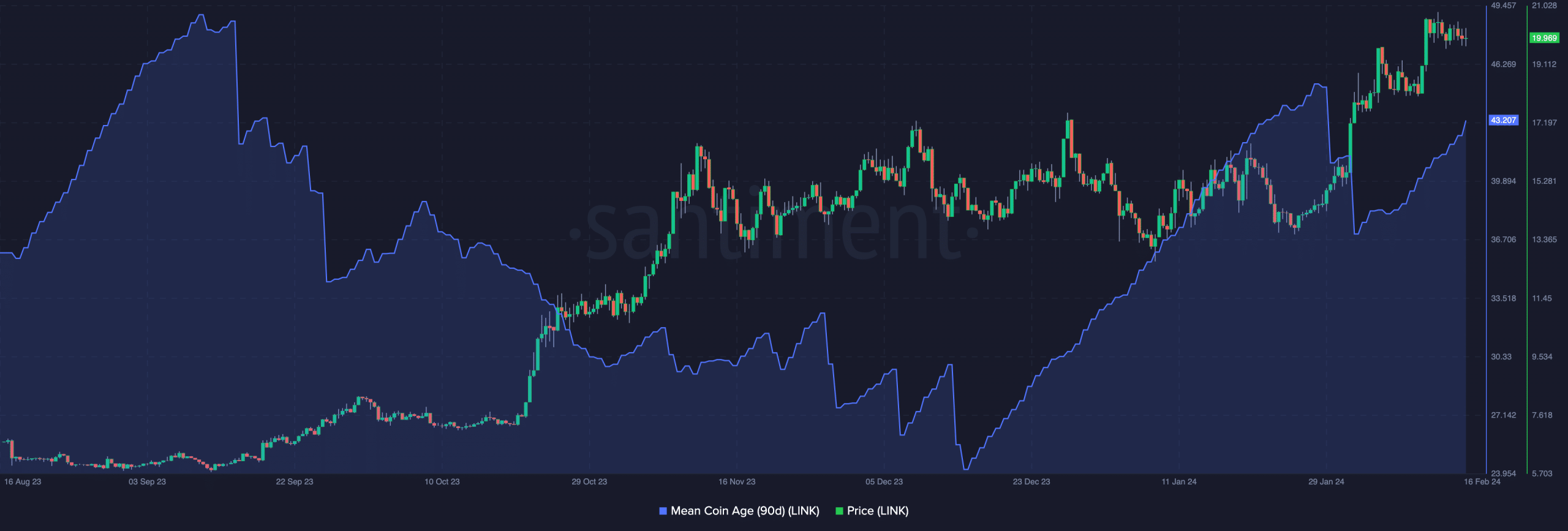Image resolution: width=1568 pixels, height=531 pixels.
Task: Click the 22 Sep 23 date label
Action: pos(295,481)
